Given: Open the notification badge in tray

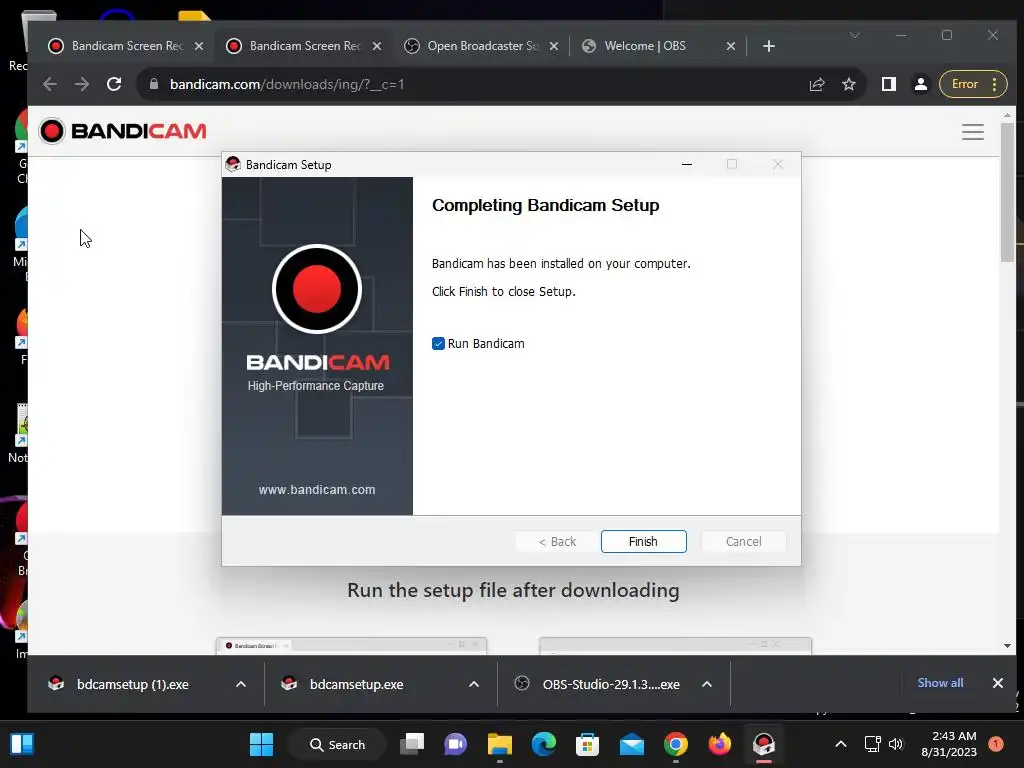Looking at the screenshot, I should click(996, 744).
